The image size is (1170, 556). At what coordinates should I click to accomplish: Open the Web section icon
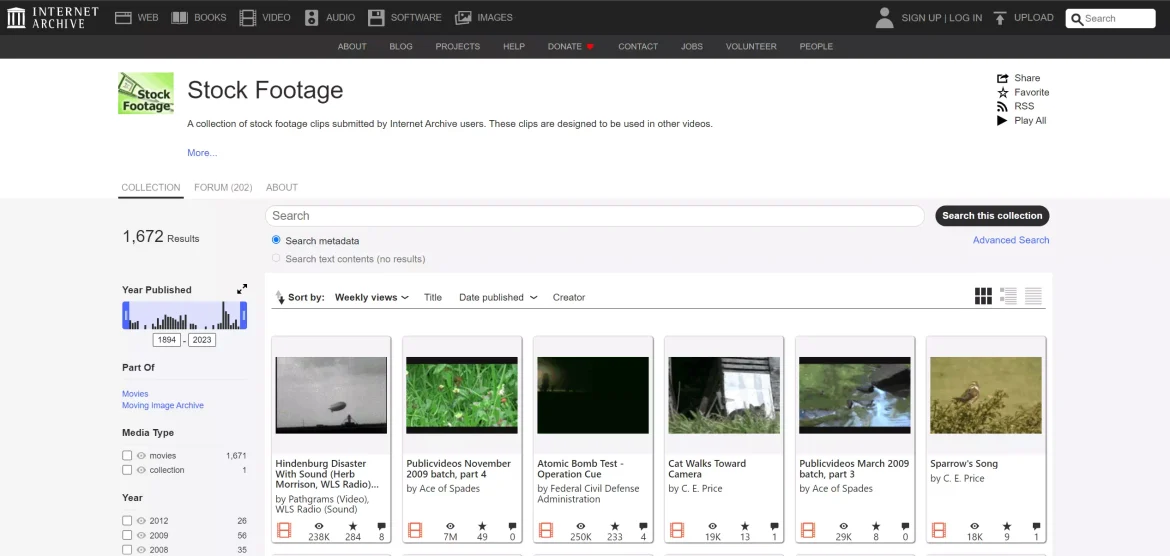(123, 17)
